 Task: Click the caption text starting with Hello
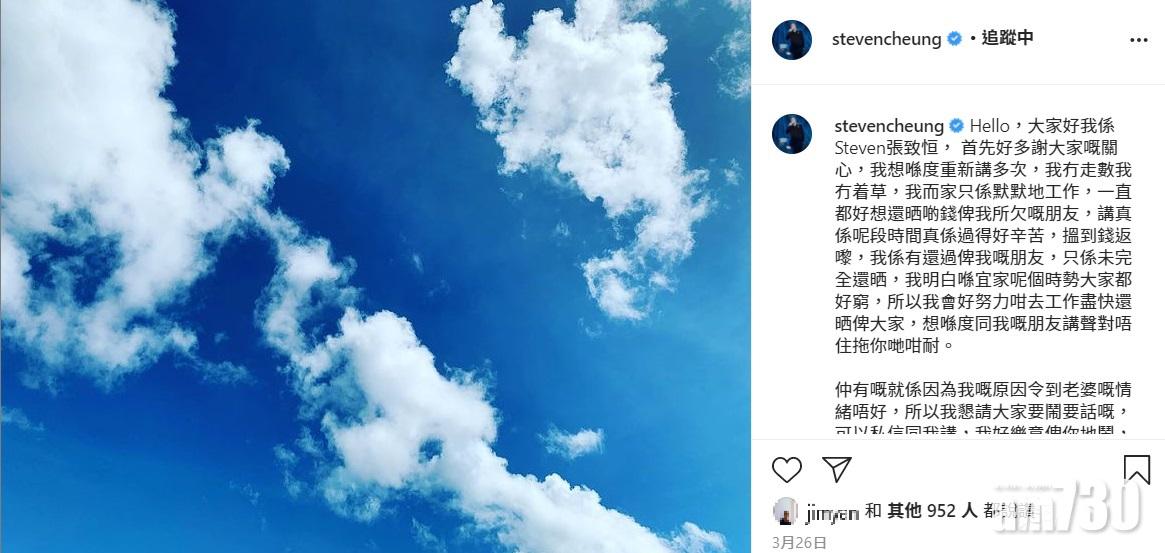983,236
